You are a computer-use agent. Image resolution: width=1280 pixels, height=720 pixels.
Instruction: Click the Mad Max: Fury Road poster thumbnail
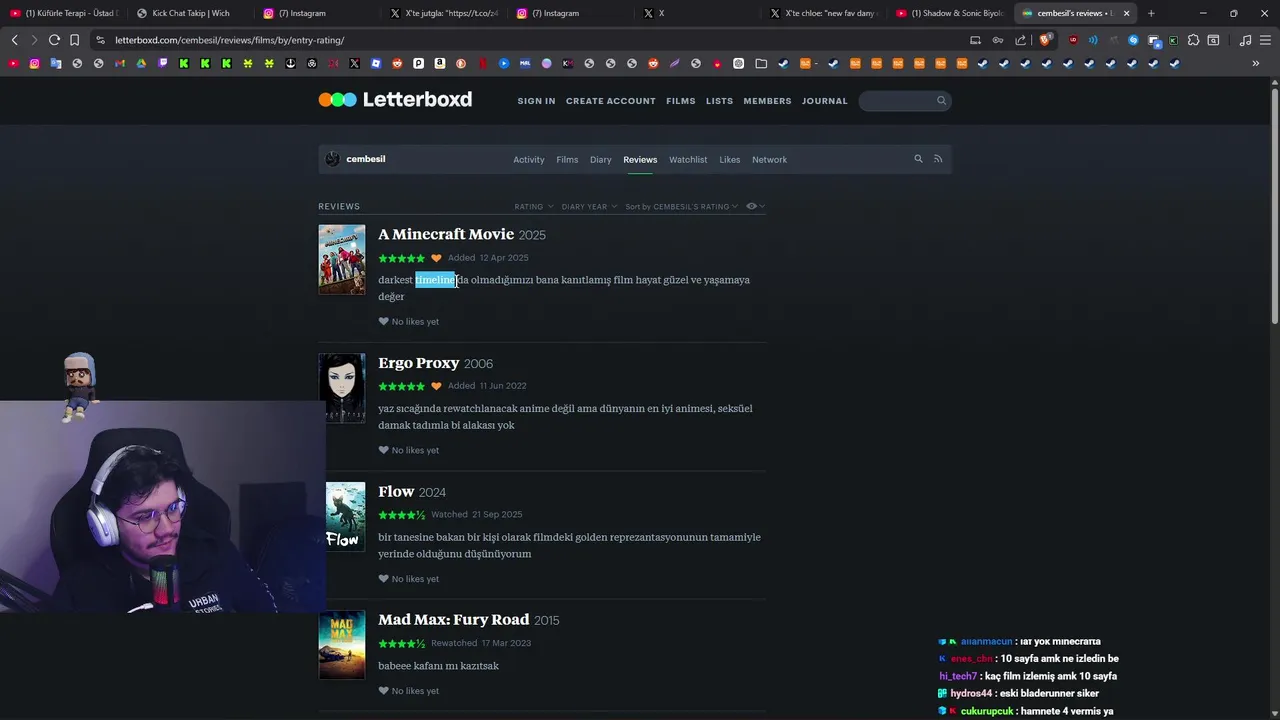pyautogui.click(x=342, y=645)
